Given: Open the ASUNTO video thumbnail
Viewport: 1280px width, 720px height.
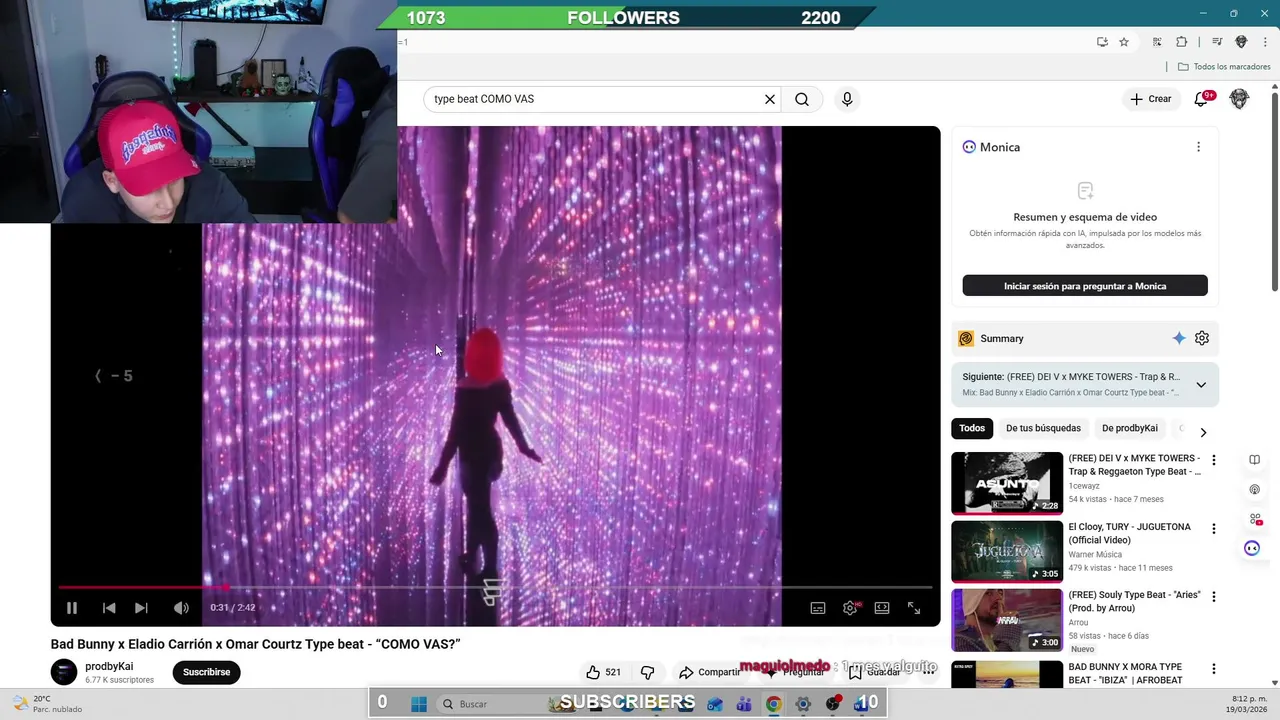Looking at the screenshot, I should [x=1007, y=483].
